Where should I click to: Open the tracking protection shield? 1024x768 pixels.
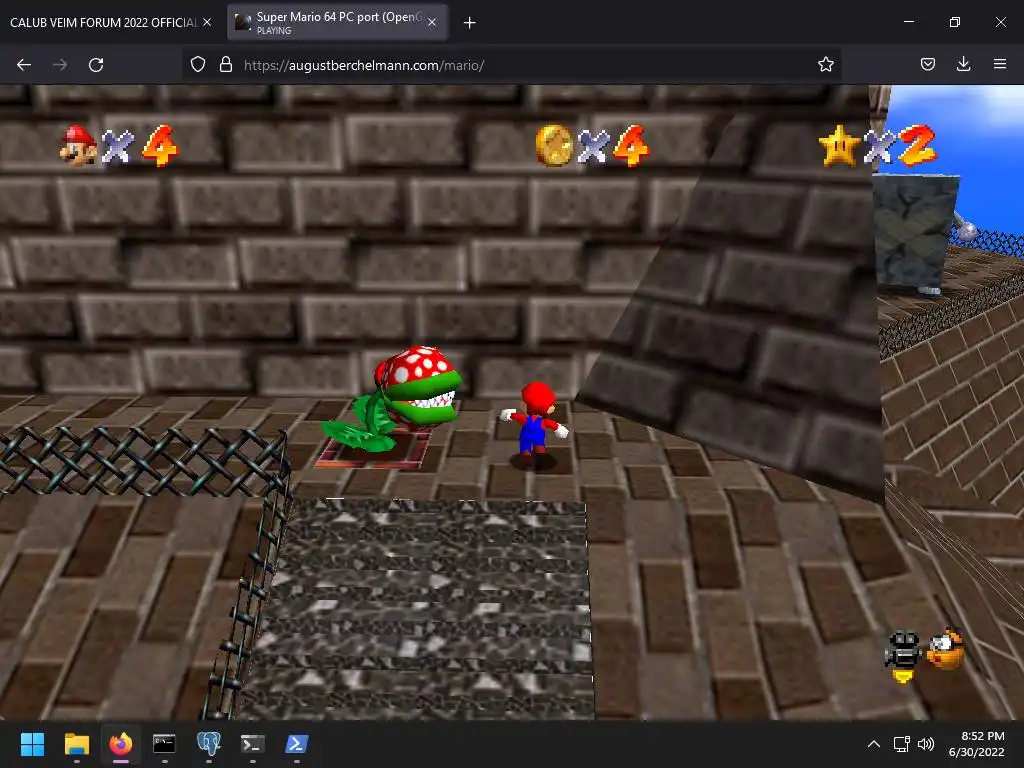click(198, 65)
